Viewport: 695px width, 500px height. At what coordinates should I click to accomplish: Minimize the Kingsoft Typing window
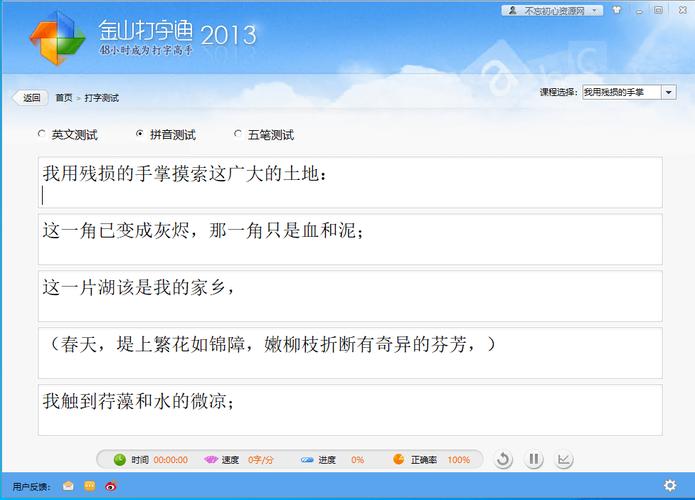(639, 10)
